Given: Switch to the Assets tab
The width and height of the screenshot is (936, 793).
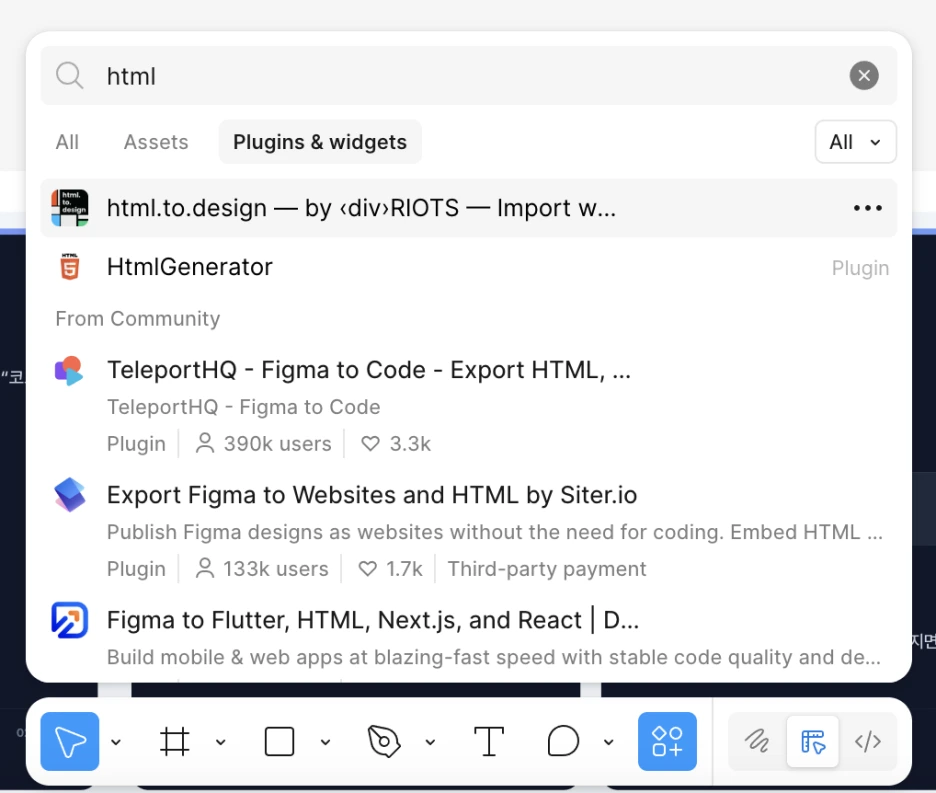Looking at the screenshot, I should 156,142.
